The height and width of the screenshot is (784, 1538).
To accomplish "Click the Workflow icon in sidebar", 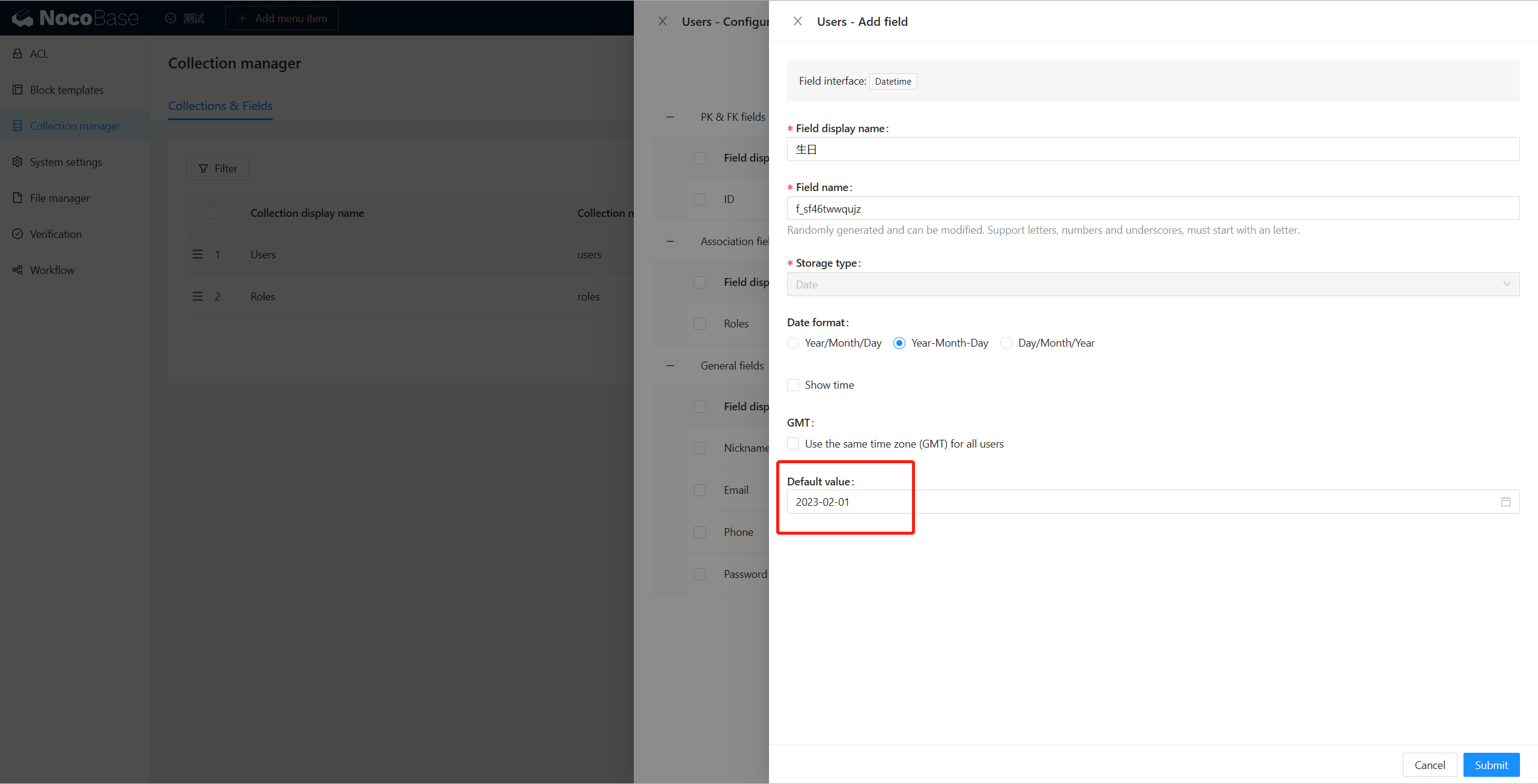I will (x=17, y=270).
